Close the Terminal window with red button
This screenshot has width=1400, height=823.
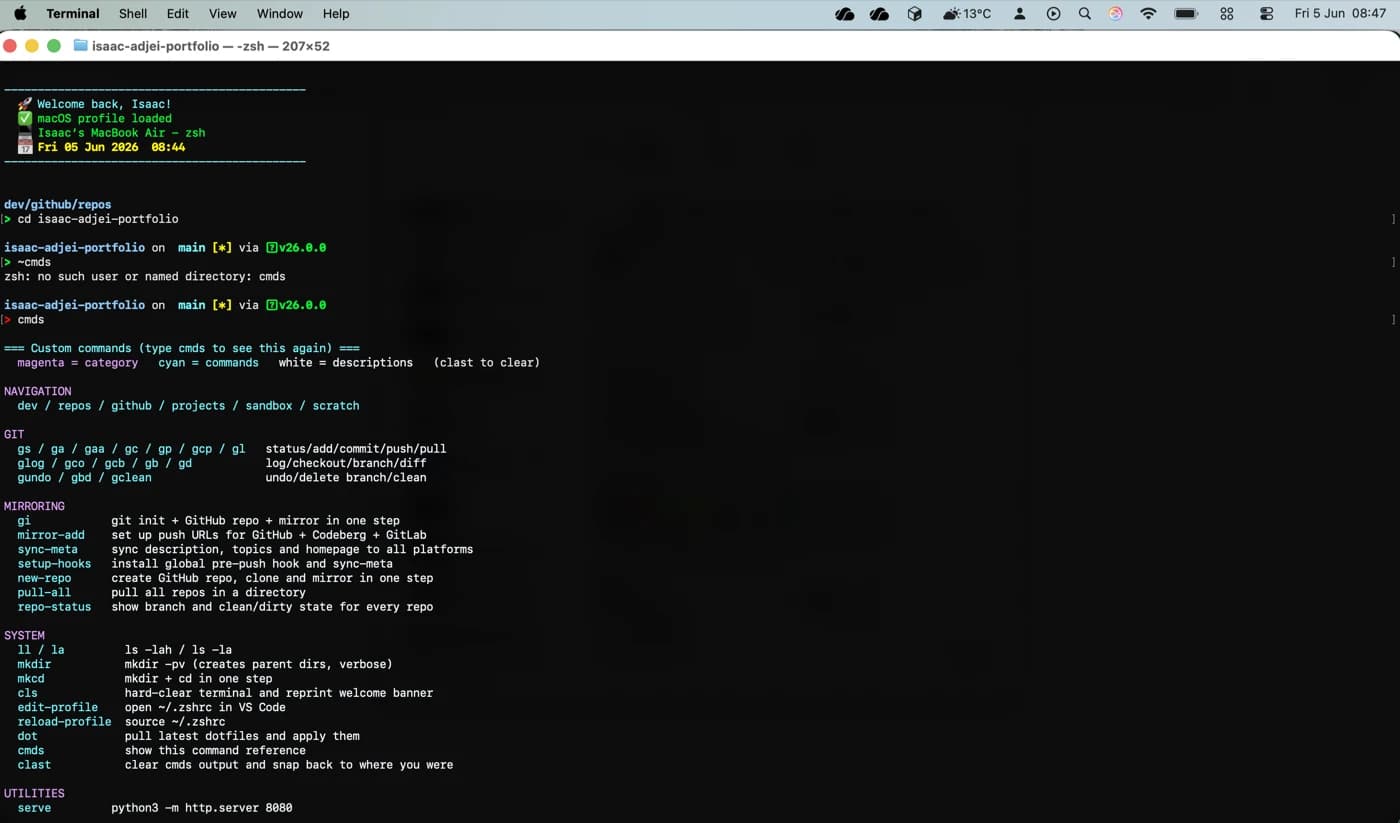(x=10, y=46)
